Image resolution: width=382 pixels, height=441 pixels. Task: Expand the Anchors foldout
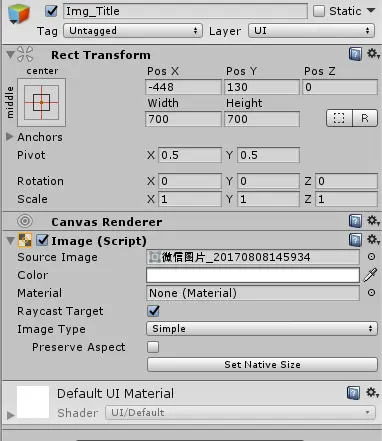[x=9, y=137]
